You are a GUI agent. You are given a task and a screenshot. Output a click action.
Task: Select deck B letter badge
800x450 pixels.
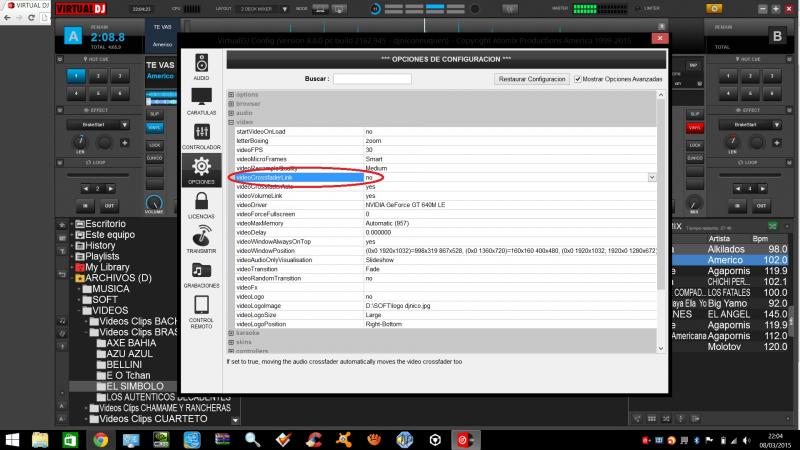(x=777, y=36)
